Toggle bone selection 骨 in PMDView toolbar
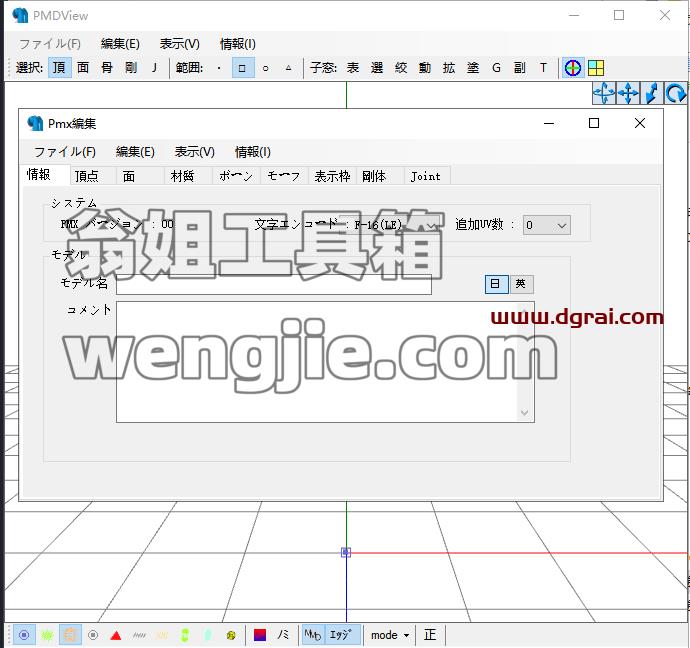690x648 pixels. 107,68
